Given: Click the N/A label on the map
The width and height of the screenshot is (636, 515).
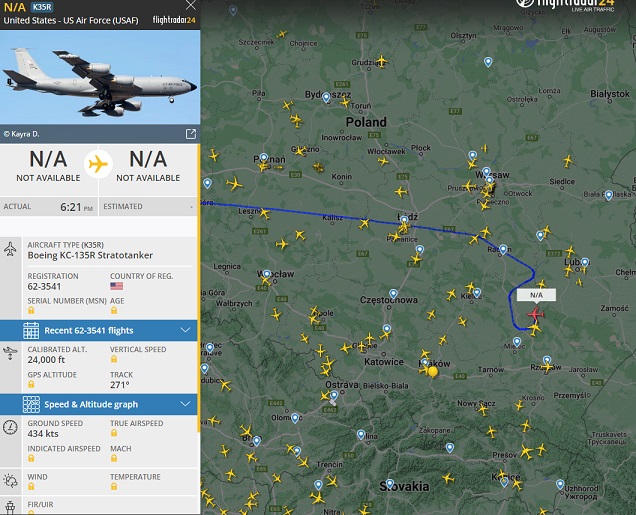Looking at the screenshot, I should [536, 295].
